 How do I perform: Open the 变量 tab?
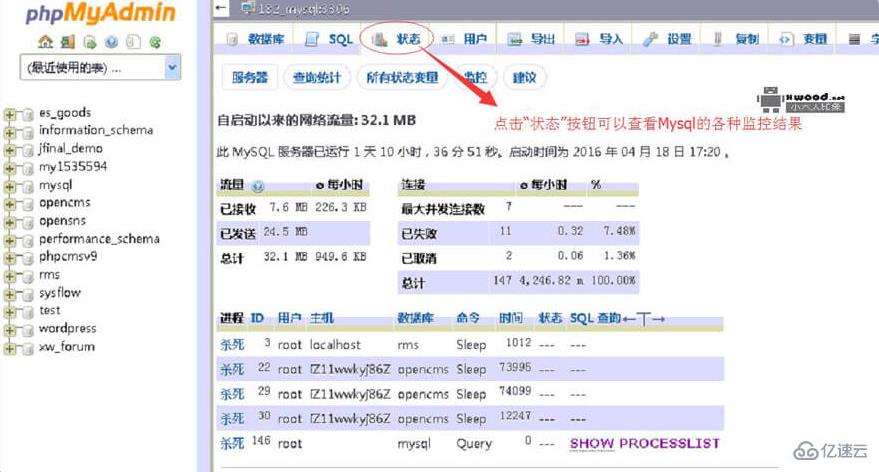pos(803,39)
